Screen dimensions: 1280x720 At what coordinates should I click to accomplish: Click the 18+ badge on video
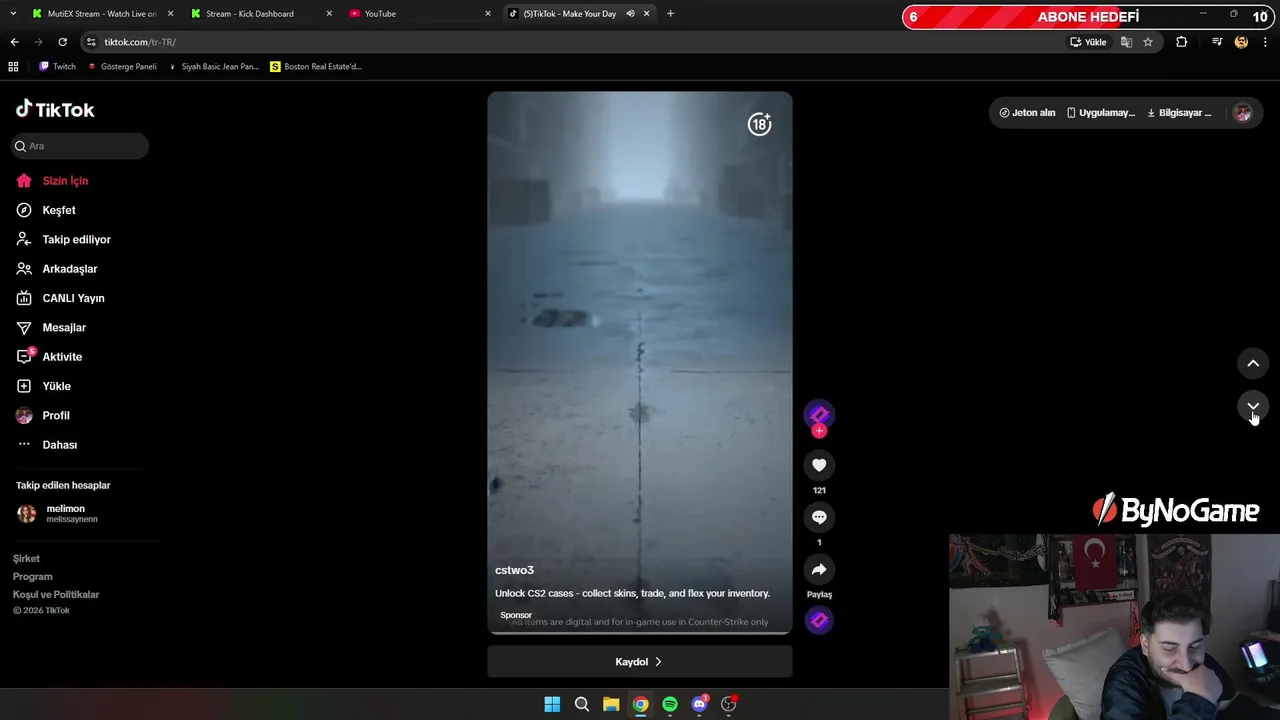point(760,124)
